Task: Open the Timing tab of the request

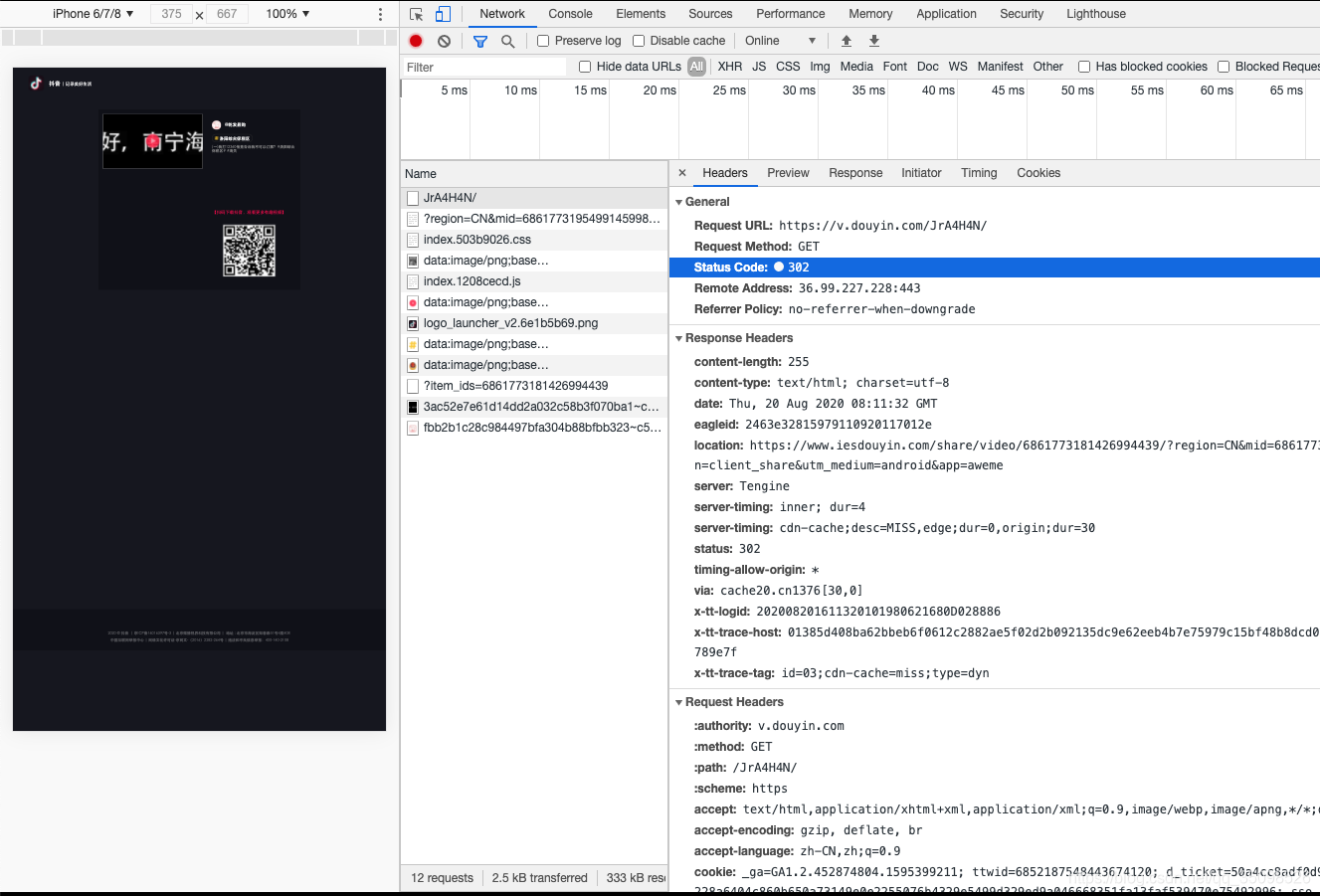Action: (x=979, y=173)
